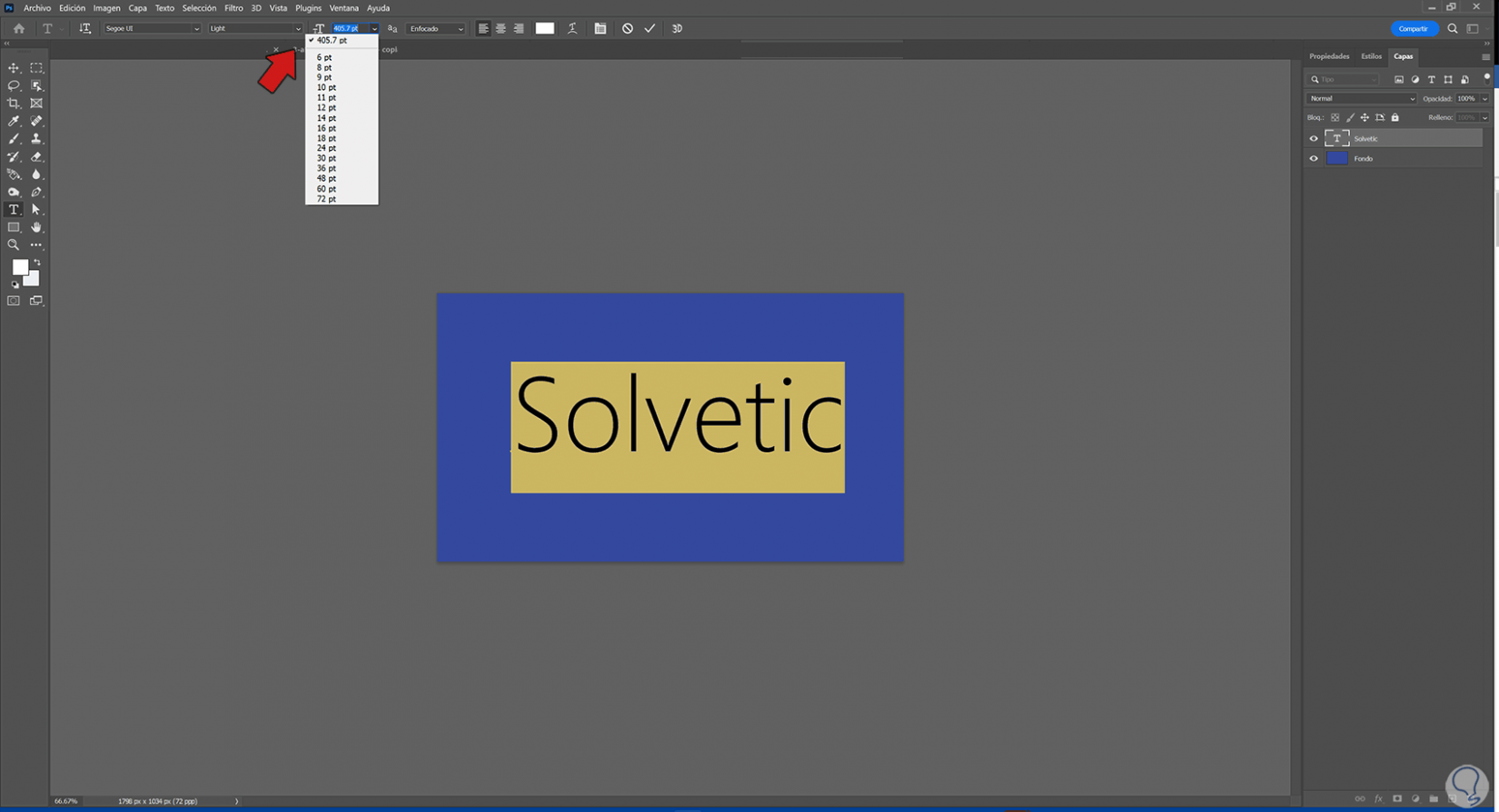Open the Segoe UI font family dropdown
The height and width of the screenshot is (812, 1499).
(x=153, y=28)
